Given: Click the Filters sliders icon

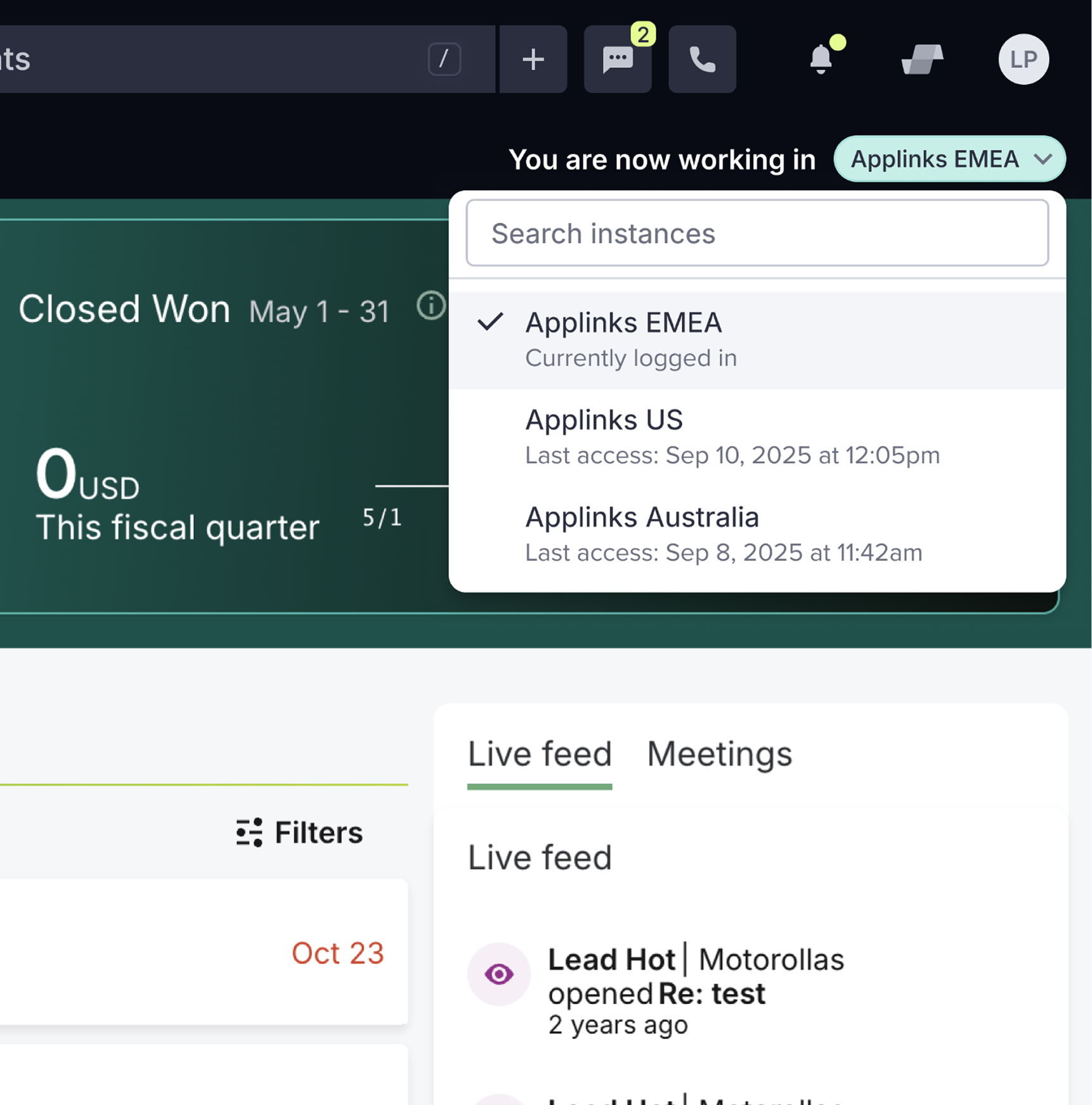Looking at the screenshot, I should click(x=249, y=832).
